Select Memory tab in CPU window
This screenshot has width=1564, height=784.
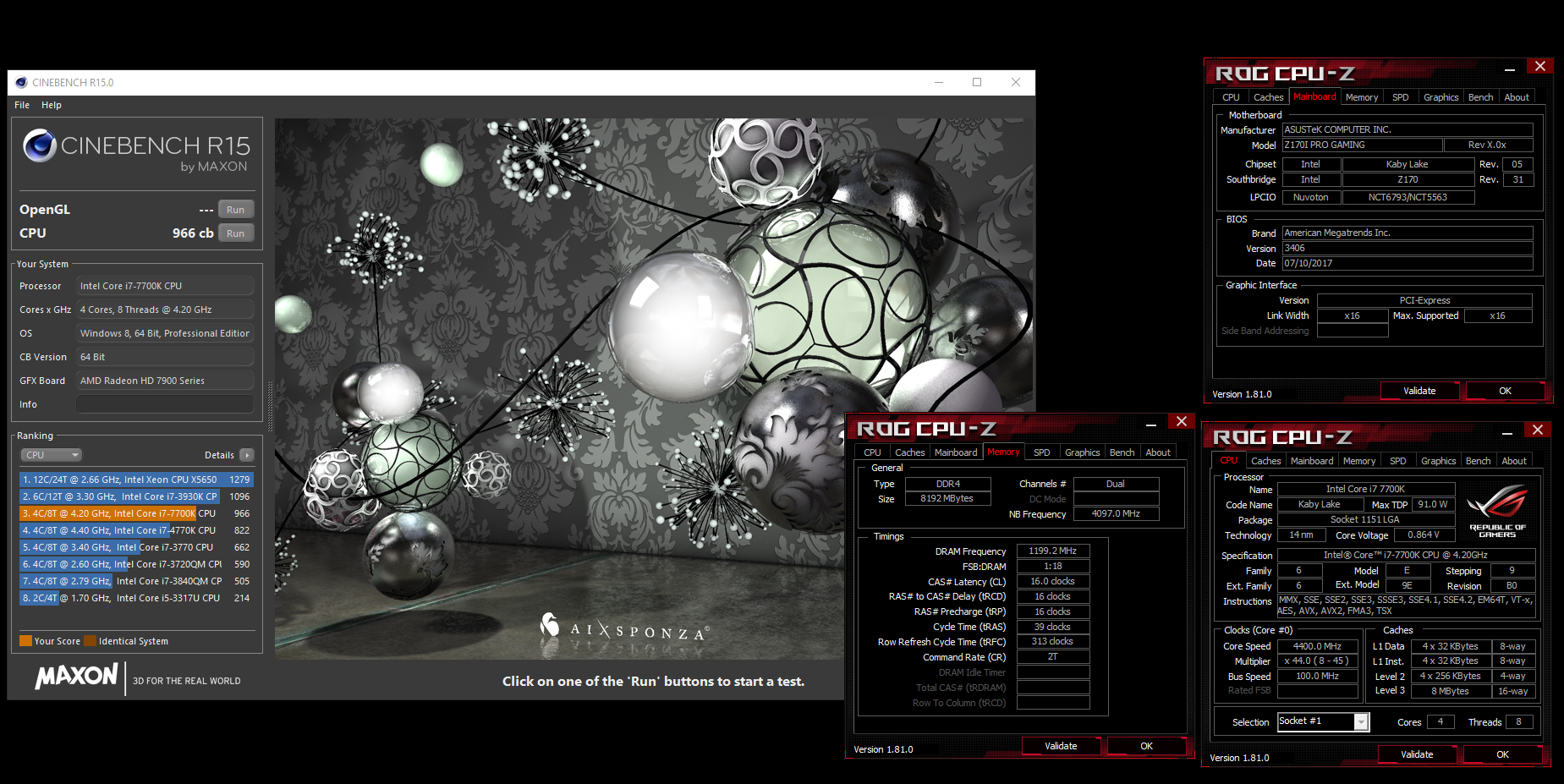click(x=1359, y=461)
